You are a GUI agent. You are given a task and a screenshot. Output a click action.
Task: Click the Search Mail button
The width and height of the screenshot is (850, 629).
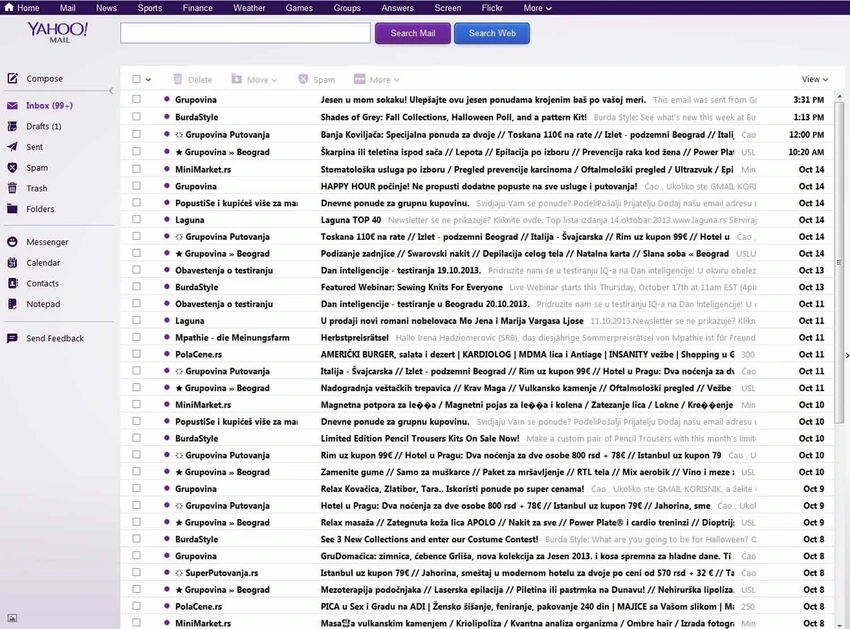coord(413,33)
